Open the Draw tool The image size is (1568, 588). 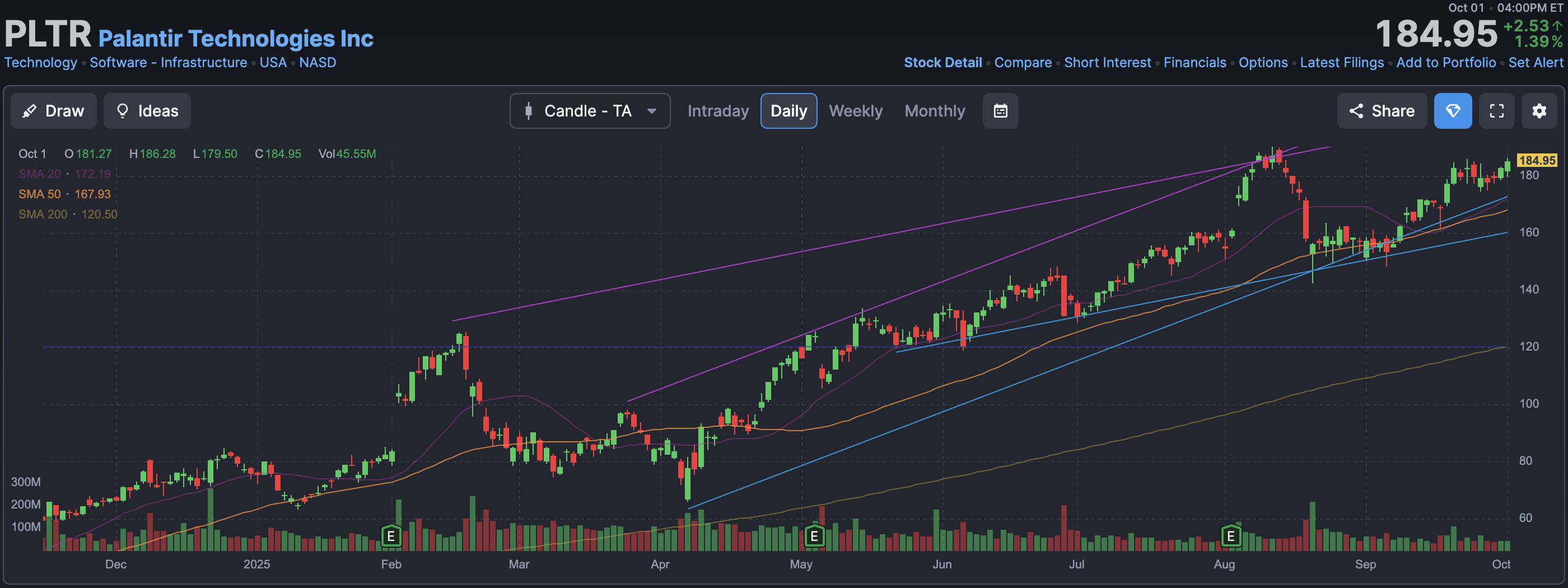coord(54,111)
